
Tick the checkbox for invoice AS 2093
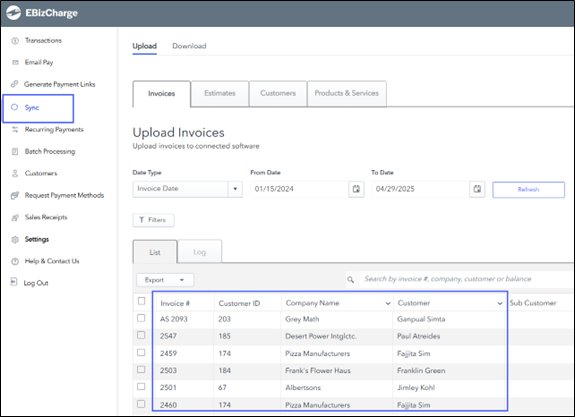(x=141, y=318)
